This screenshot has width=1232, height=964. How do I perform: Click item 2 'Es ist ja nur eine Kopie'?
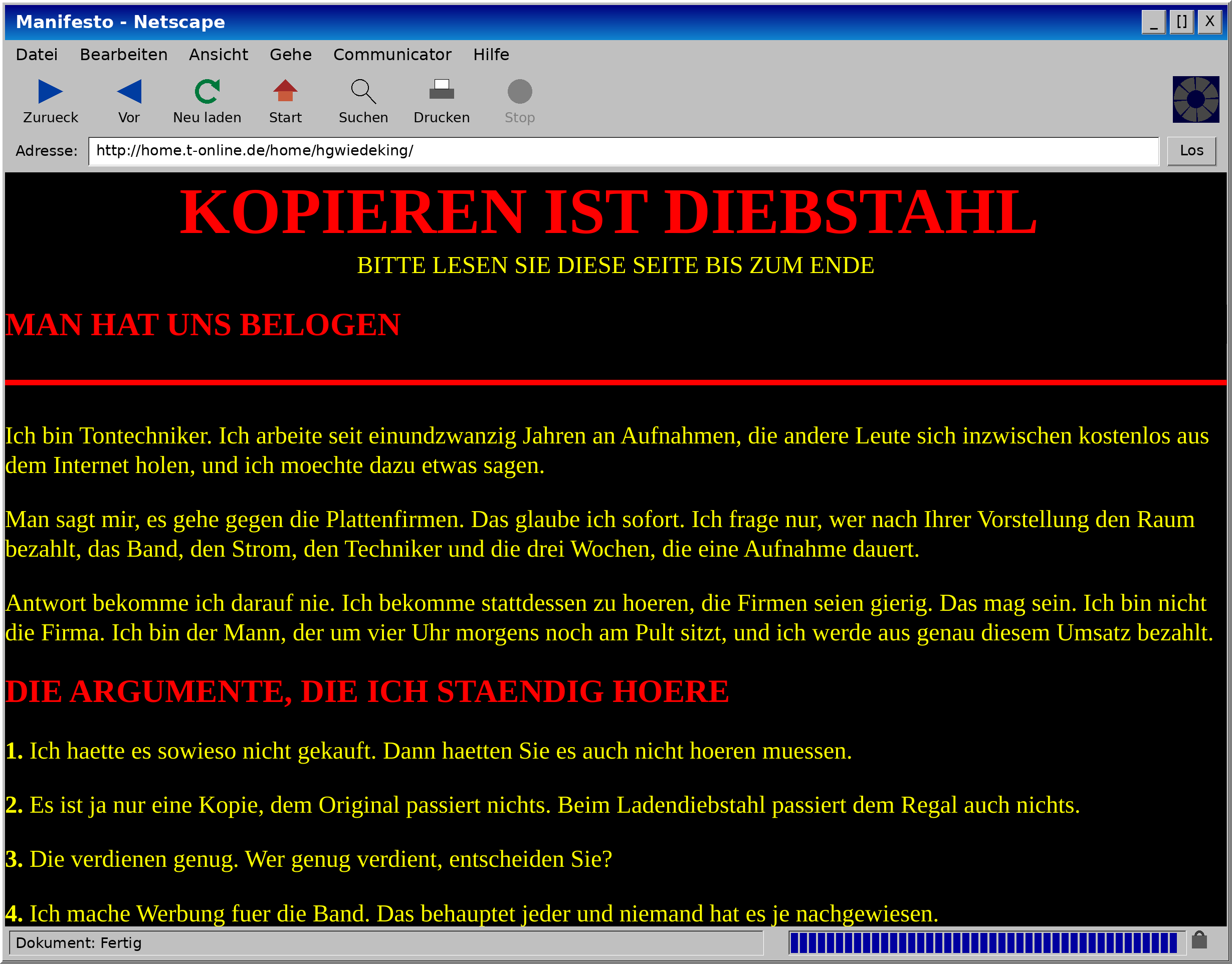[x=543, y=805]
